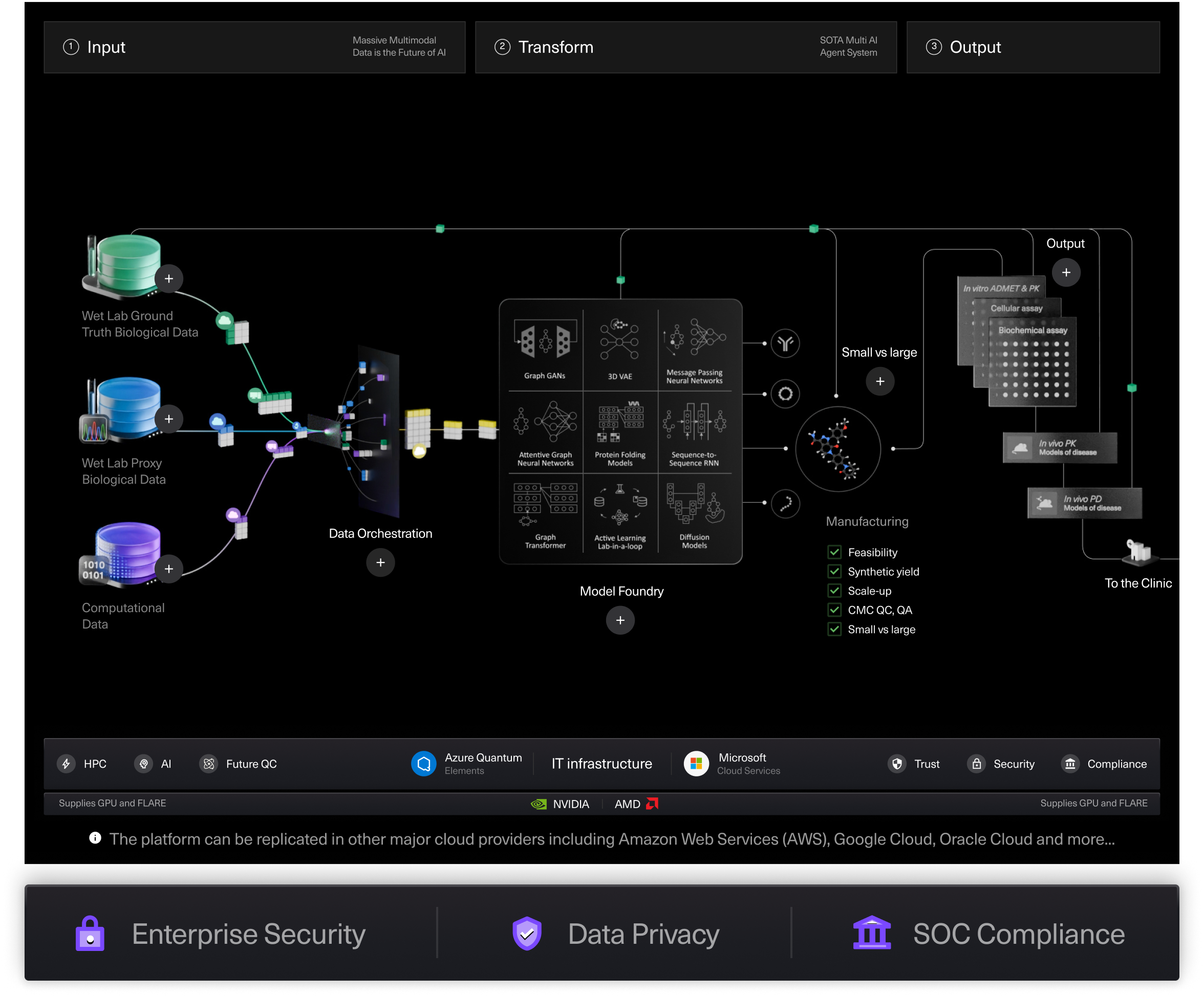The width and height of the screenshot is (1204, 996).
Task: Expand the Model Foundry plus button
Action: tap(620, 621)
